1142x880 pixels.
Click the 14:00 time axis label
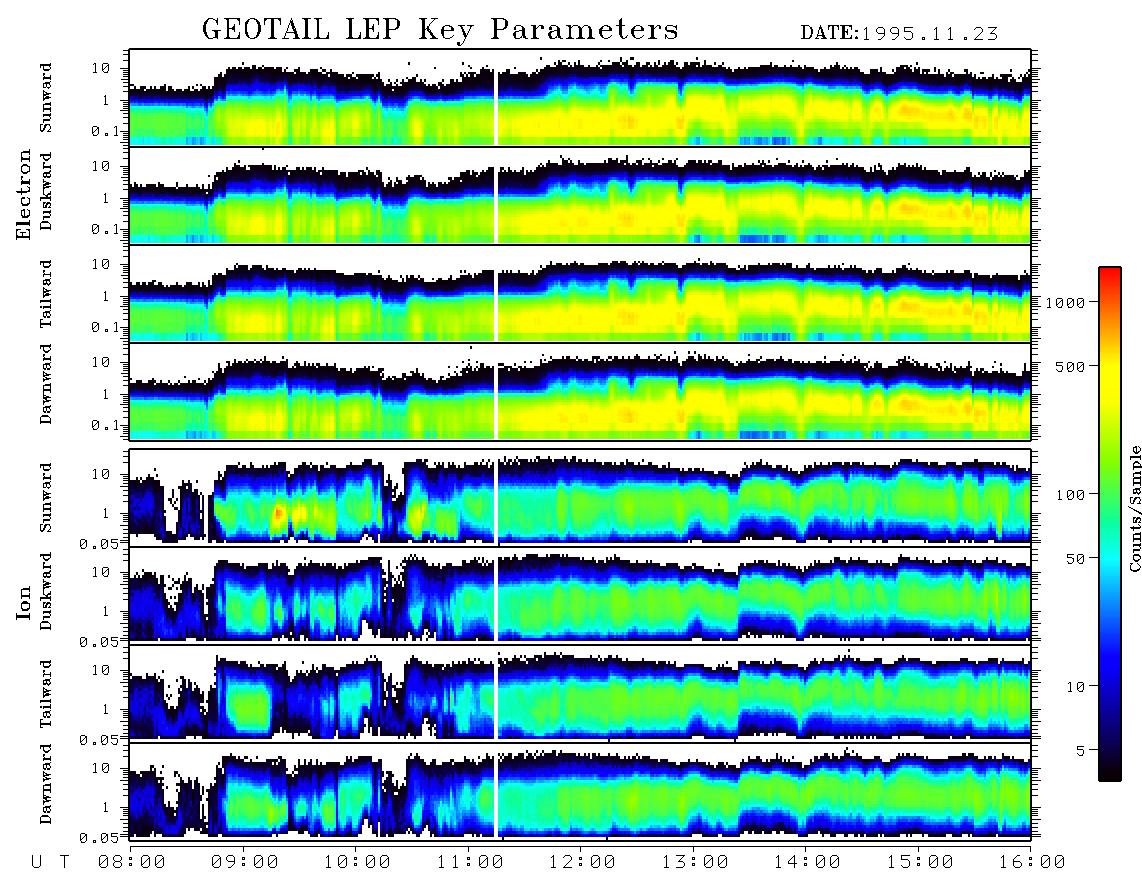click(808, 862)
